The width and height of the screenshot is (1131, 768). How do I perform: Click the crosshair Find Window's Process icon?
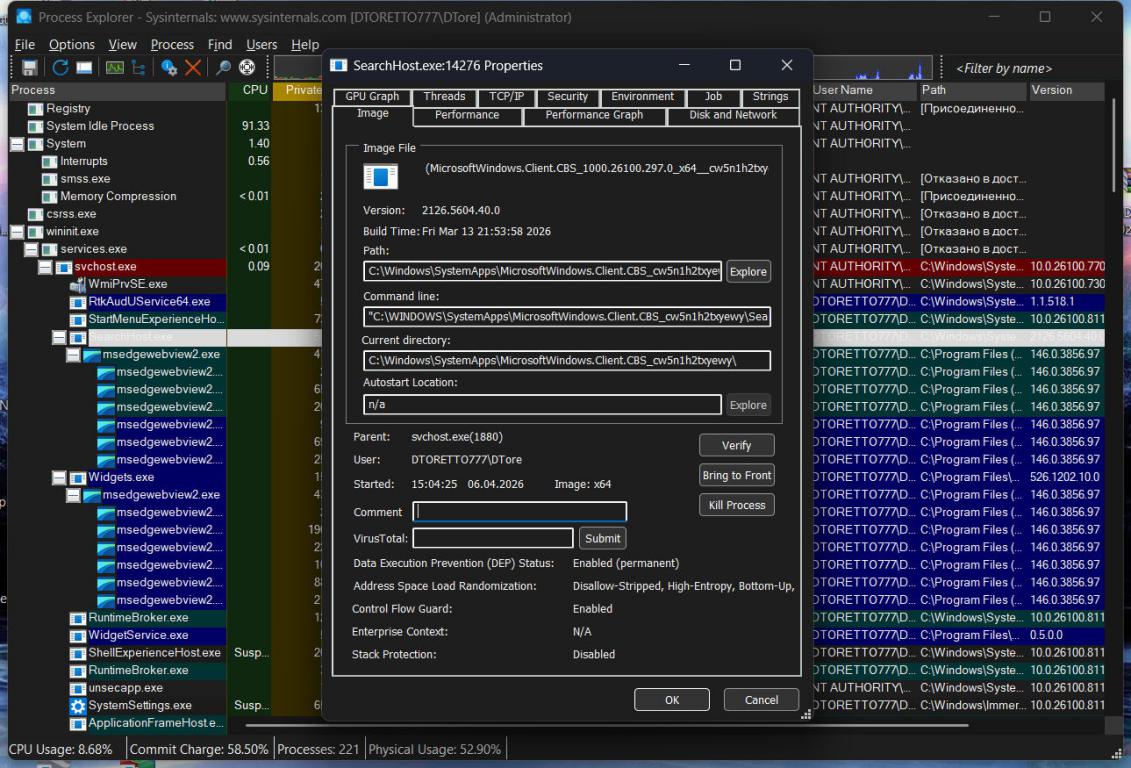247,68
